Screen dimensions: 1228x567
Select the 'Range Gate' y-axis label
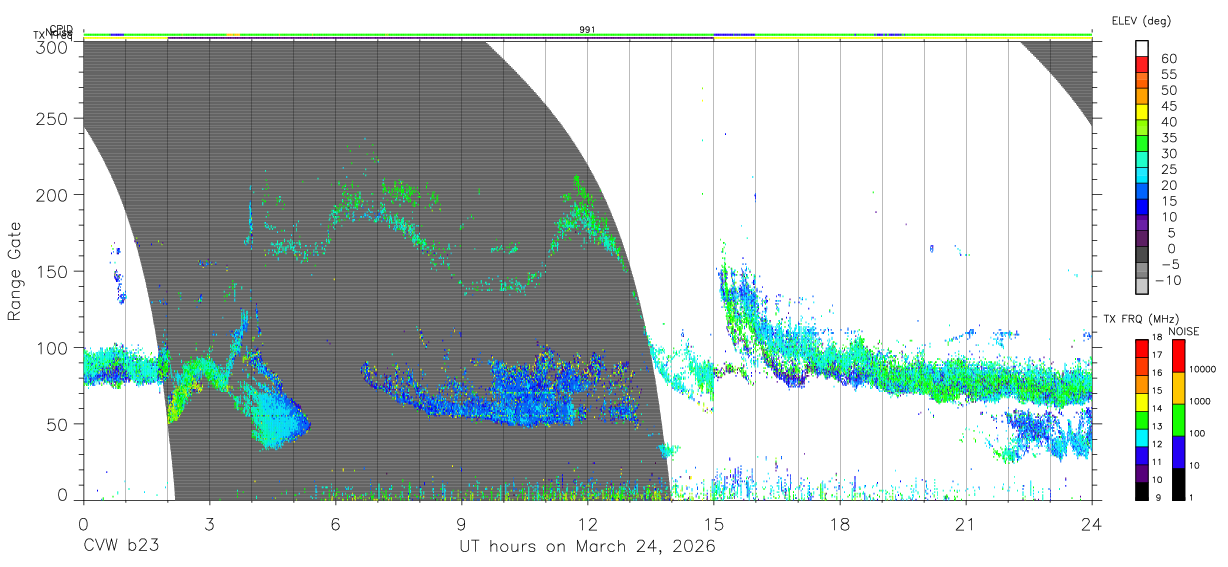15,272
